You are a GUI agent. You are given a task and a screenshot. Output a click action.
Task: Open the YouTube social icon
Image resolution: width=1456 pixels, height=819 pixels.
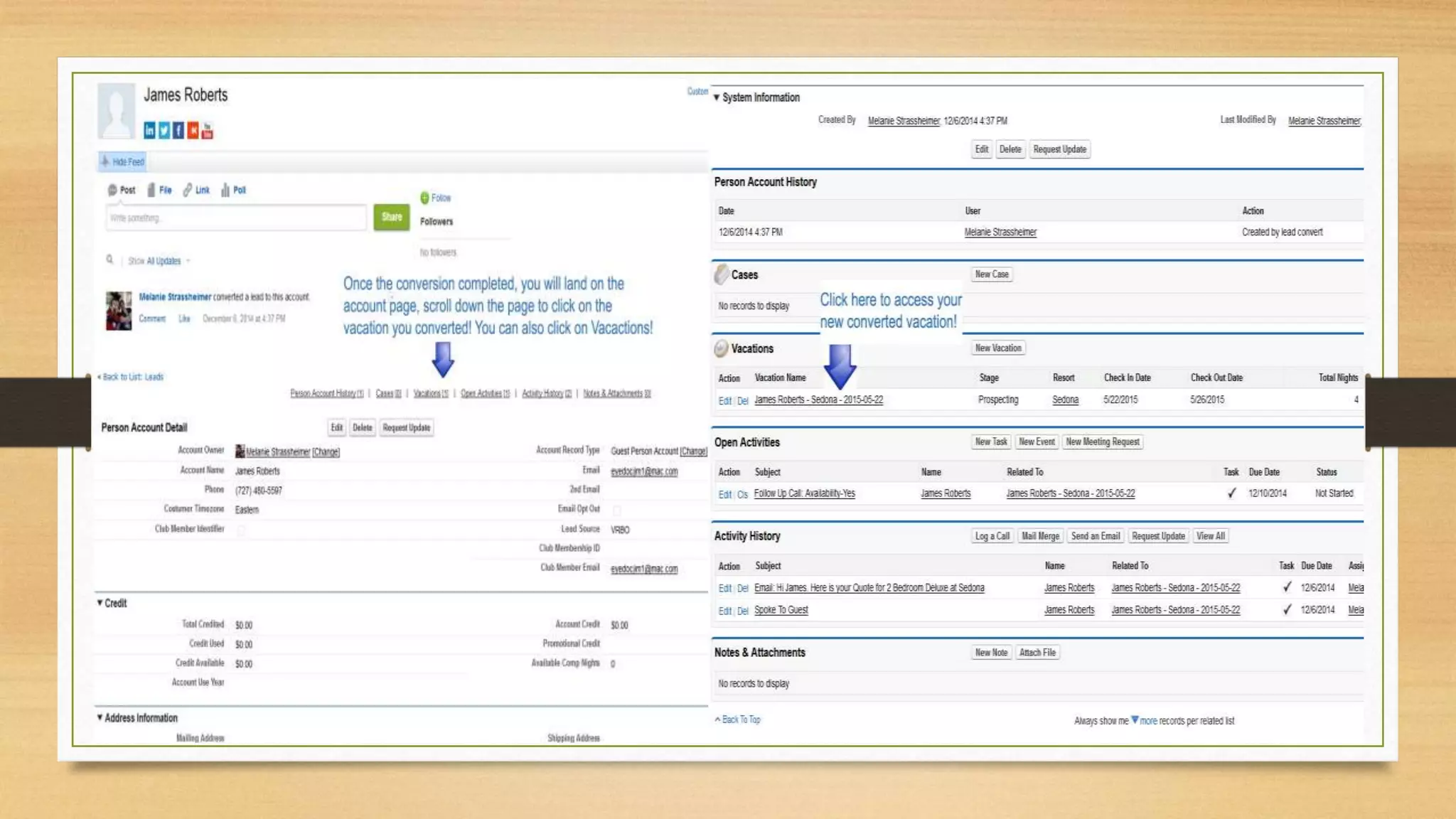[208, 130]
